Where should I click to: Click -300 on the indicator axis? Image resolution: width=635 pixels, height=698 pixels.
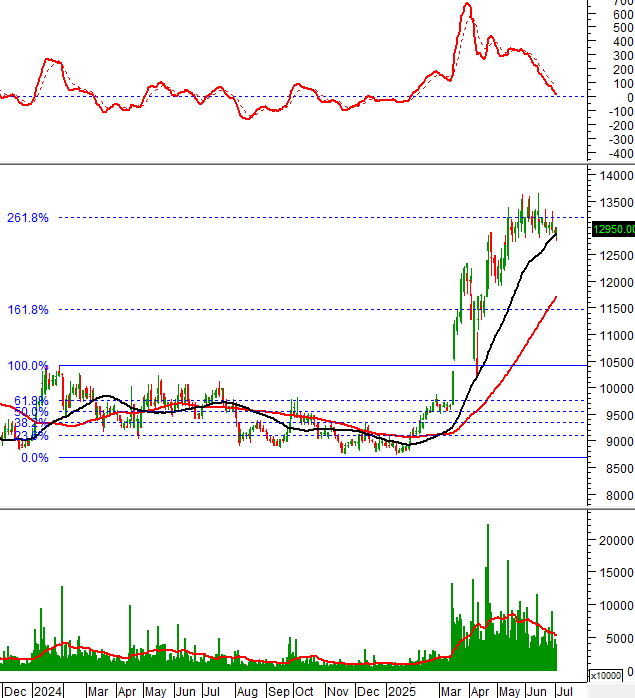coord(621,140)
